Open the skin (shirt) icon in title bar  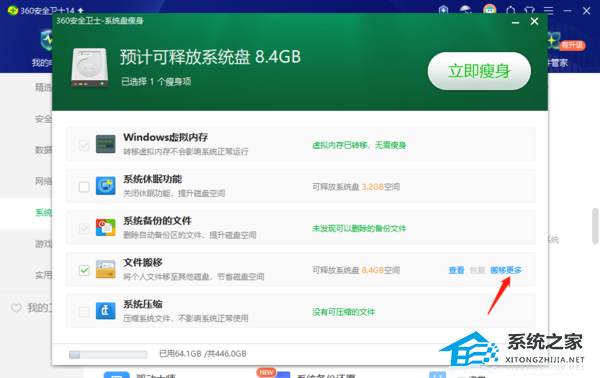point(529,11)
